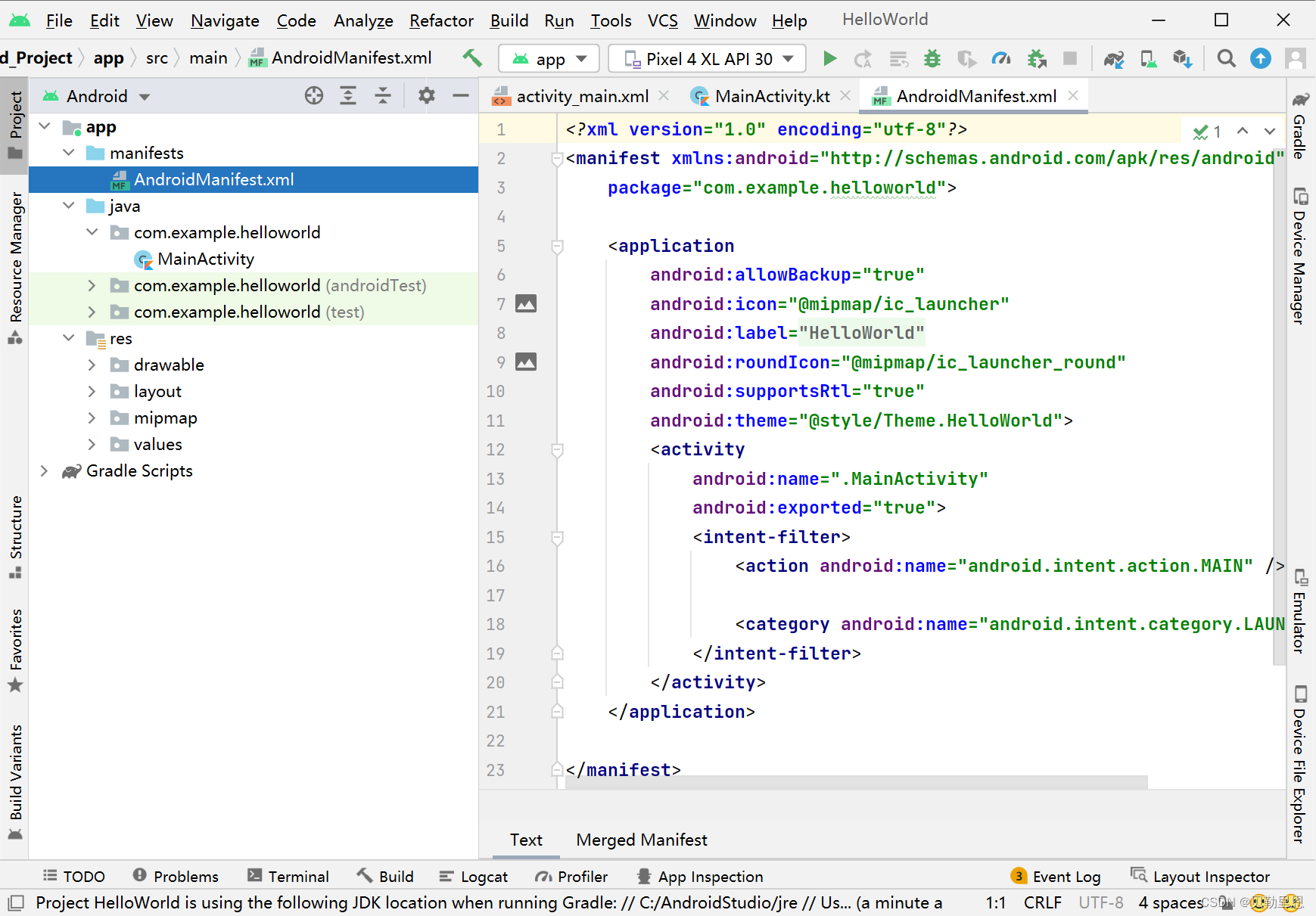Viewport: 1316px width, 916px height.
Task: Open the Refactor menu
Action: point(441,20)
